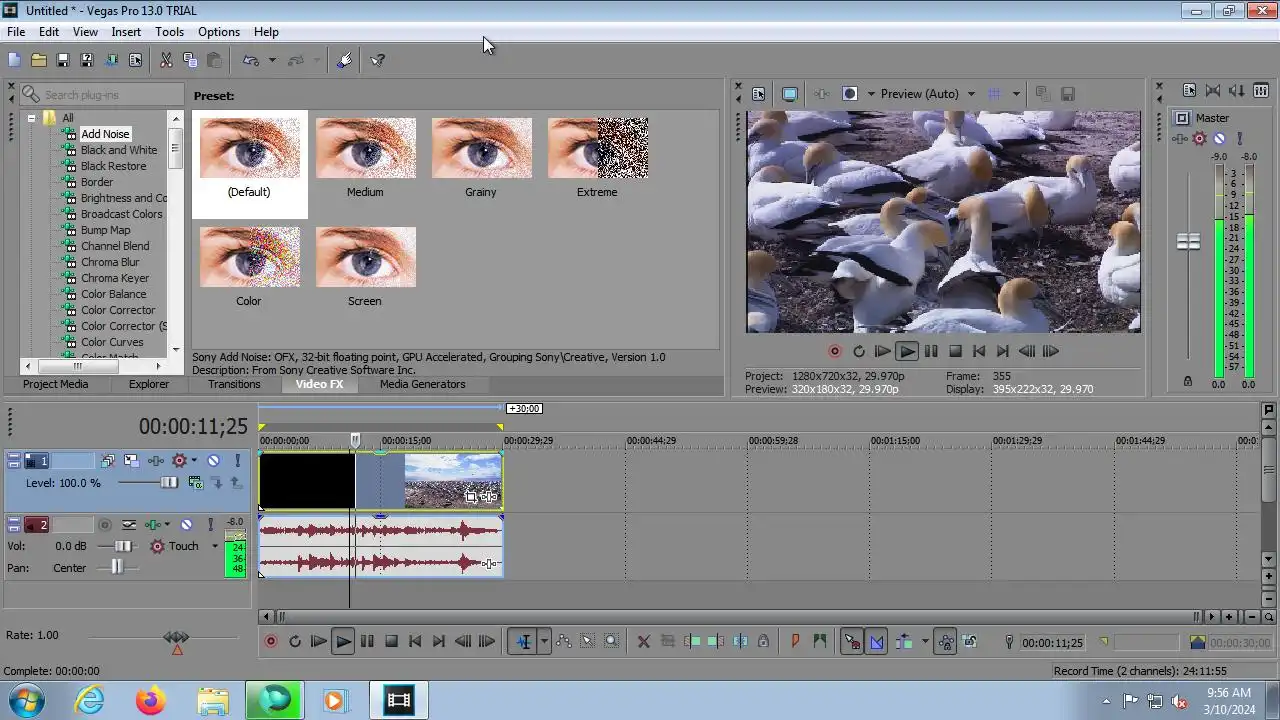The width and height of the screenshot is (1280, 720).
Task: Click the What's This Help icon
Action: [377, 60]
